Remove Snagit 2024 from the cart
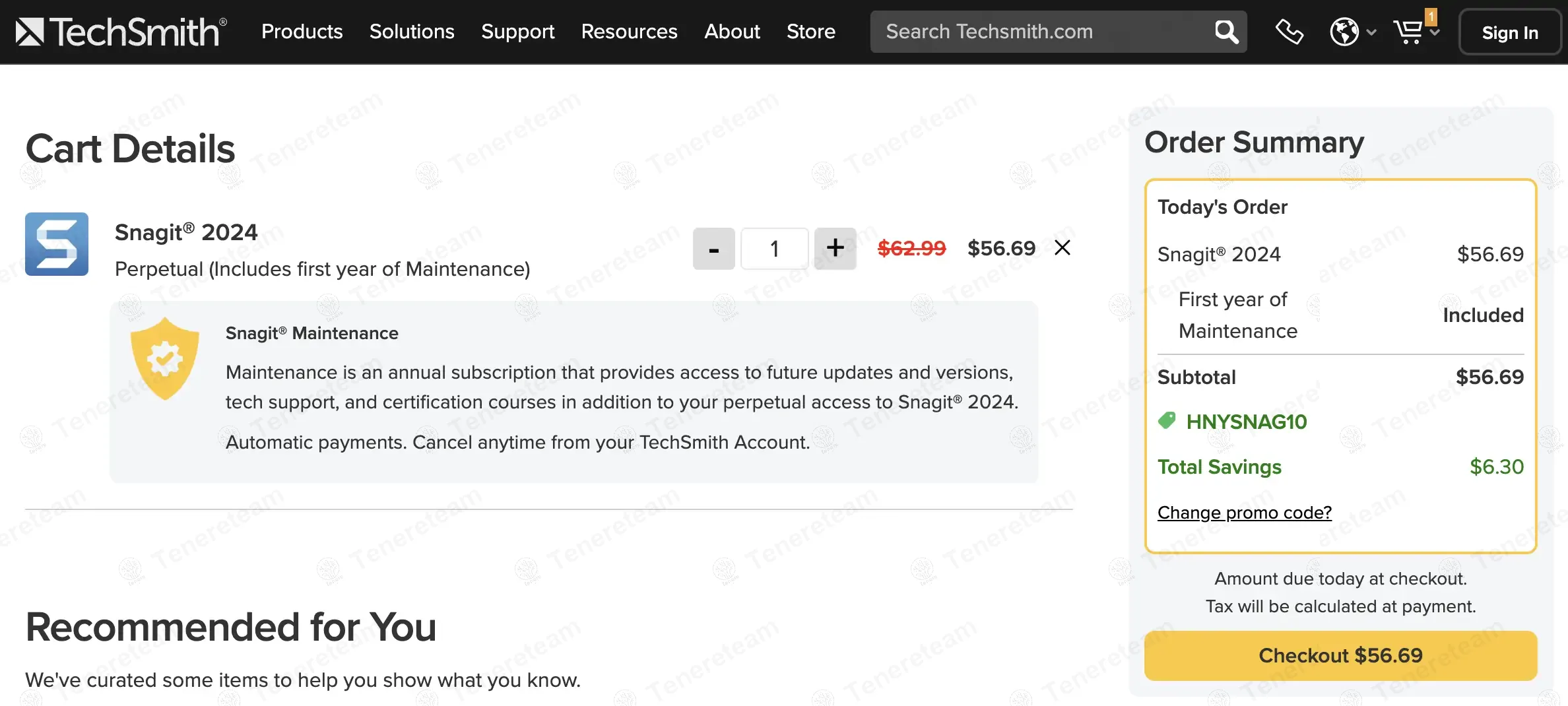This screenshot has width=1568, height=706. coord(1062,248)
